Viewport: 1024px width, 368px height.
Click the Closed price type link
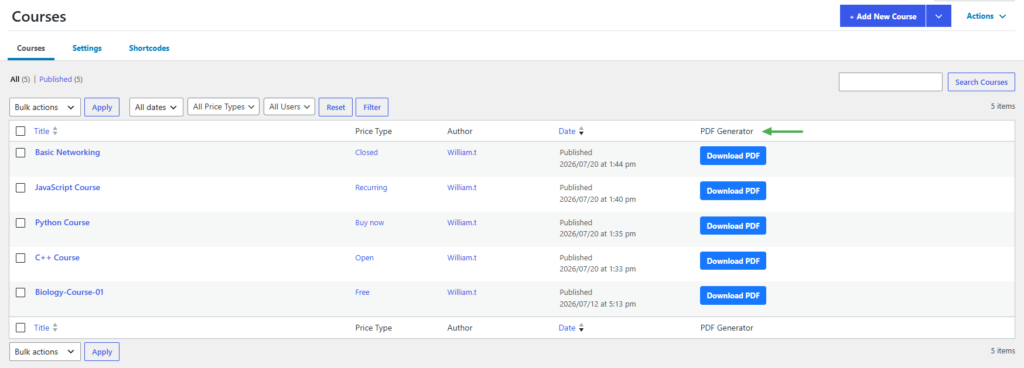pyautogui.click(x=366, y=153)
